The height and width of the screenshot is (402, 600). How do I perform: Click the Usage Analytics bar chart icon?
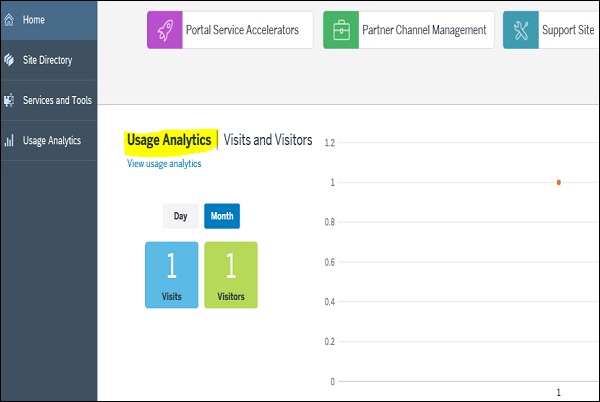[9, 141]
